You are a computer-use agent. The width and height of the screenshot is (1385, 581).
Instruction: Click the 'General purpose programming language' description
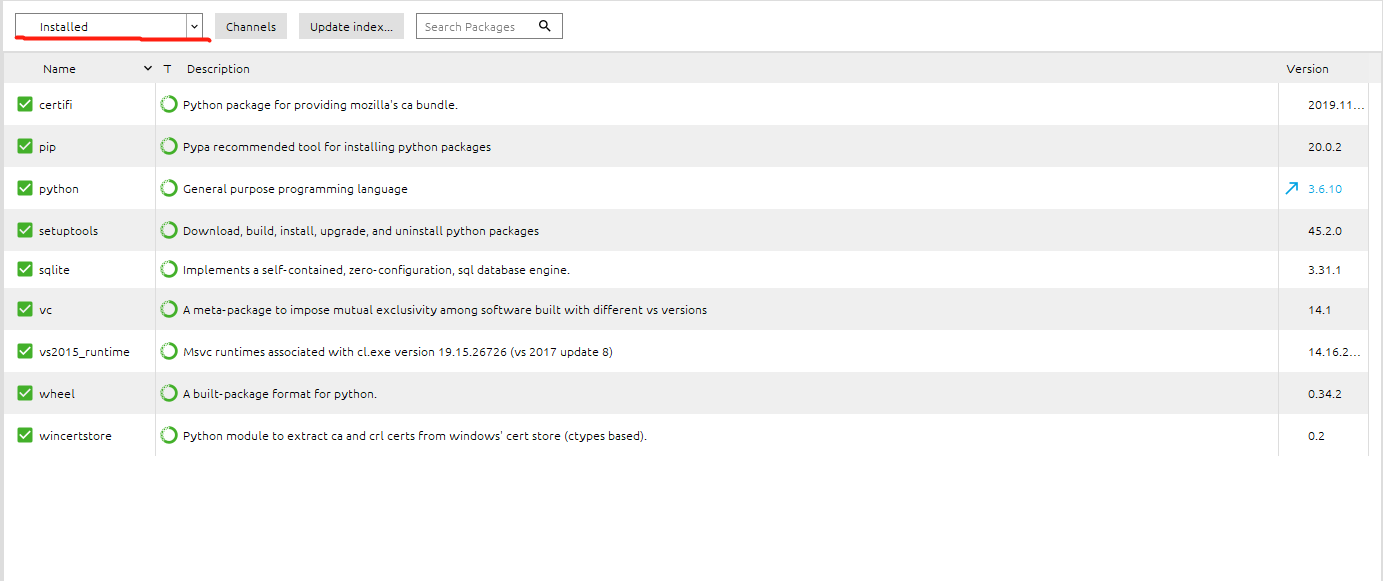[x=295, y=189]
